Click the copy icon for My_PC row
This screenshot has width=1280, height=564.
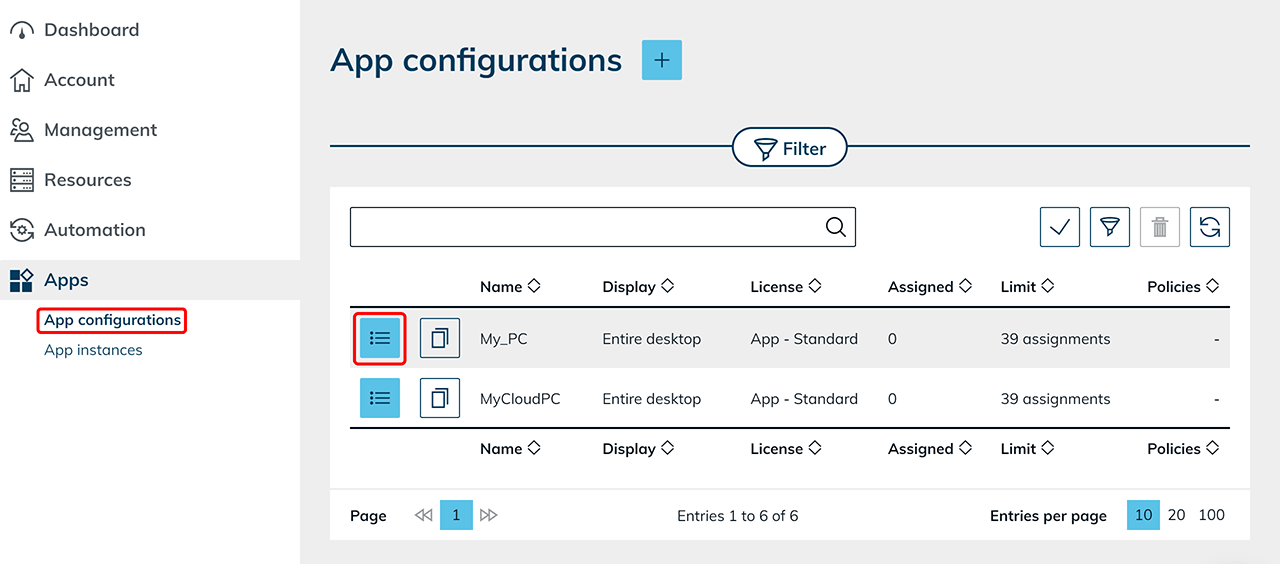[440, 339]
